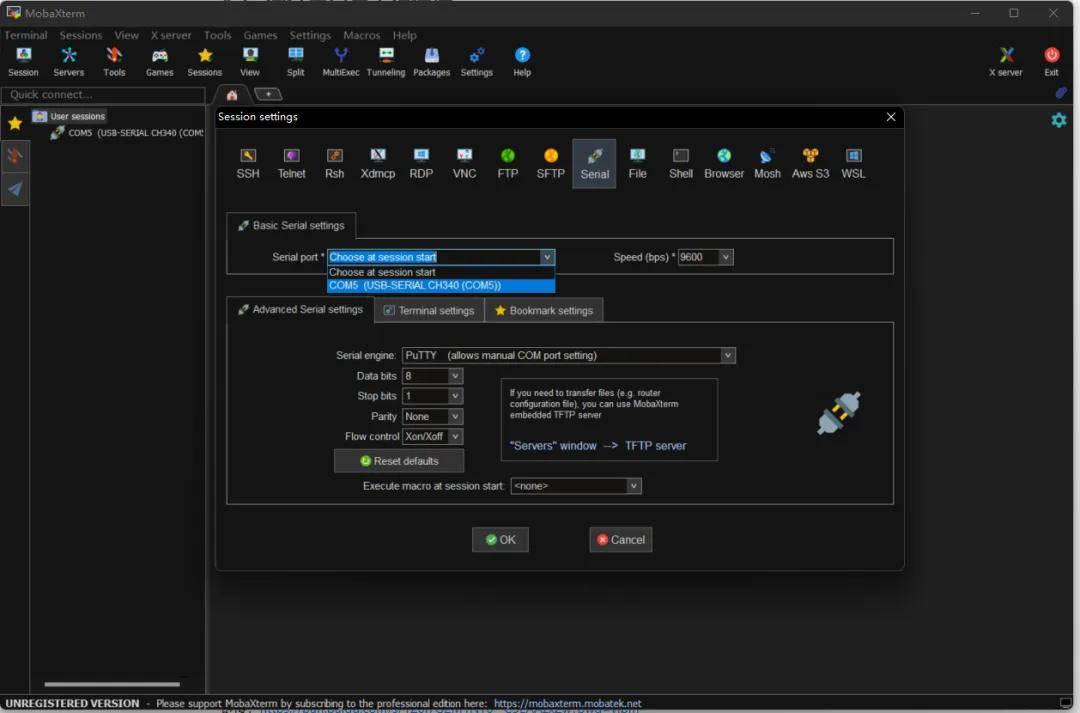Select the FTP session type
The image size is (1080, 713).
(508, 163)
